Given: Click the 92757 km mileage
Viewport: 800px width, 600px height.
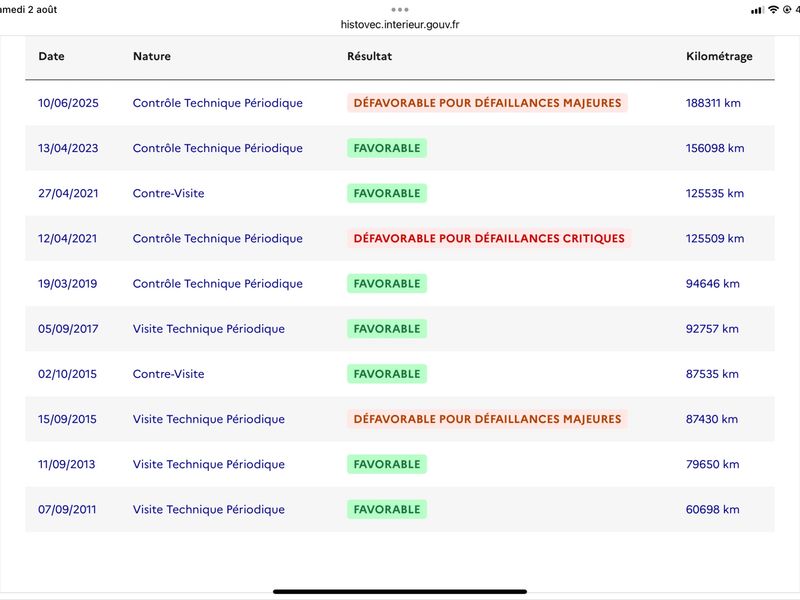Looking at the screenshot, I should 712,329.
